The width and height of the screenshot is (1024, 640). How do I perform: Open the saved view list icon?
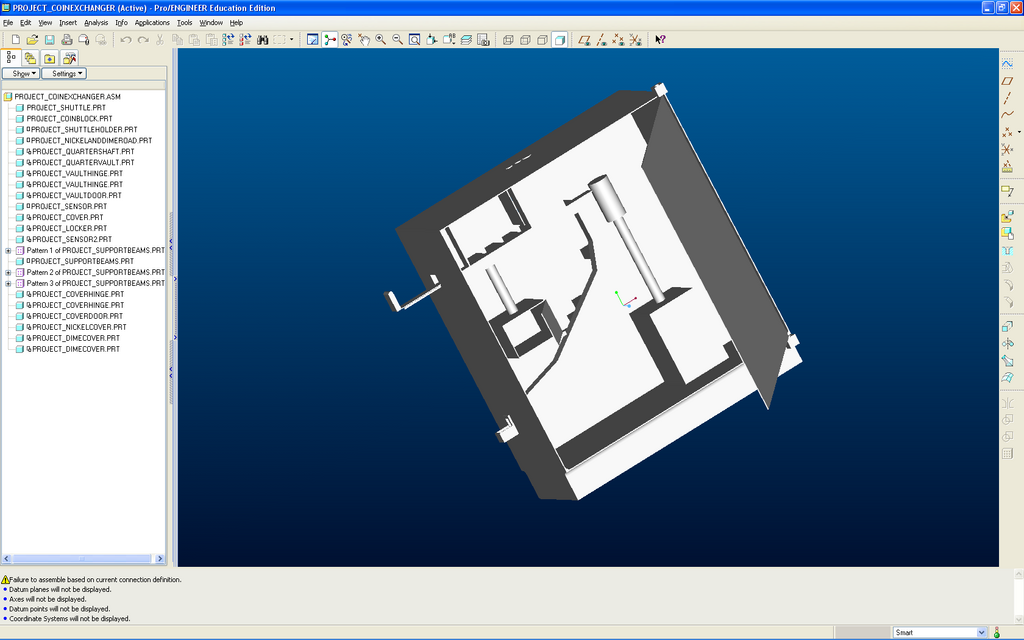449,40
